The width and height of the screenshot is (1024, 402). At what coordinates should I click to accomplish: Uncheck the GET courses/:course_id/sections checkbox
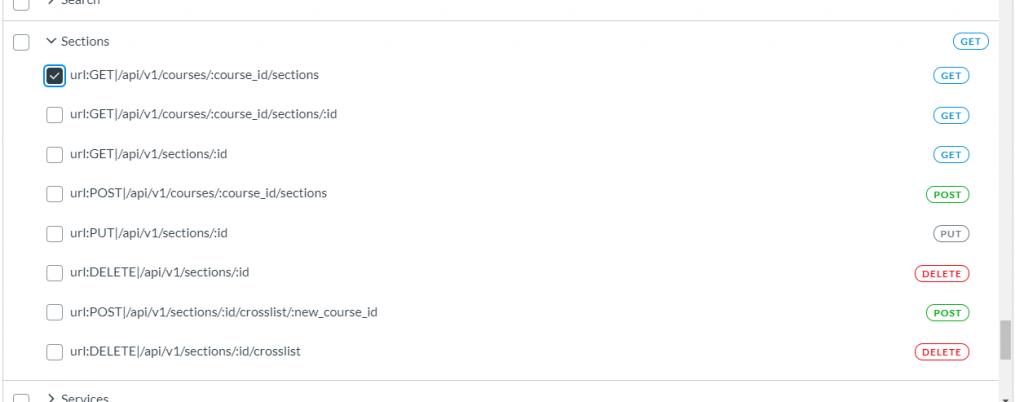54,76
